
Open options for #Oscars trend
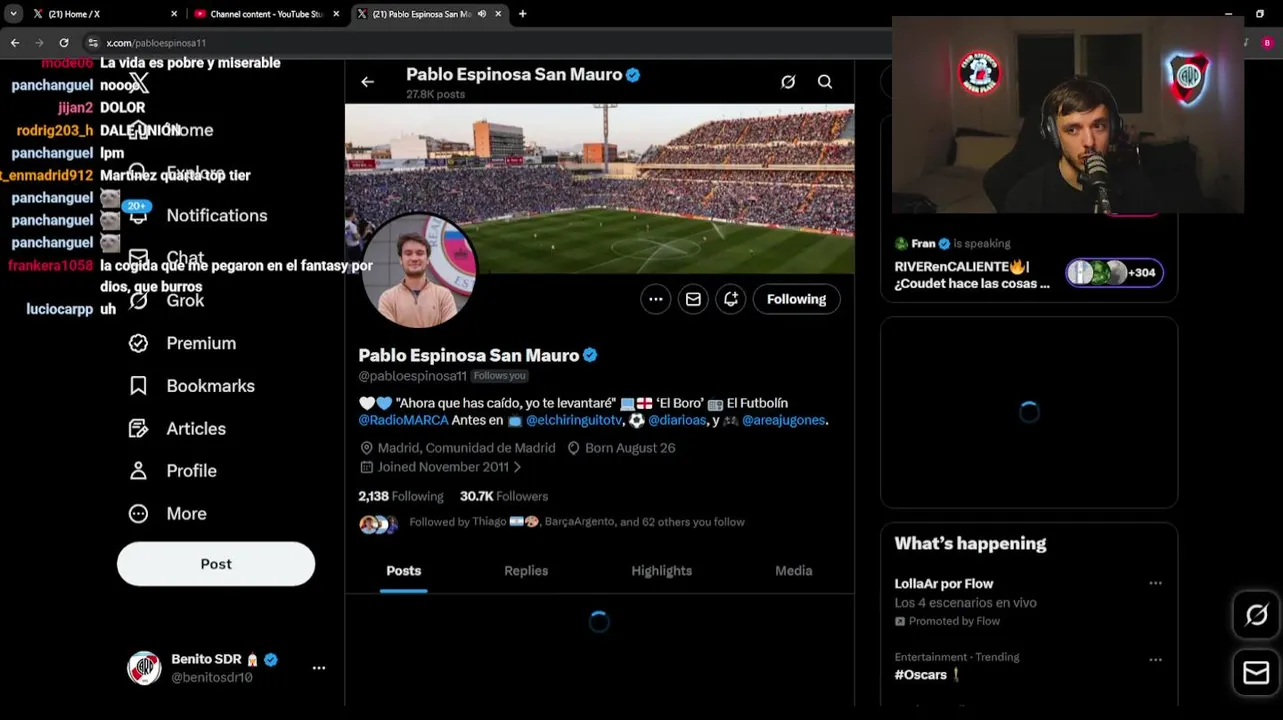click(1155, 660)
